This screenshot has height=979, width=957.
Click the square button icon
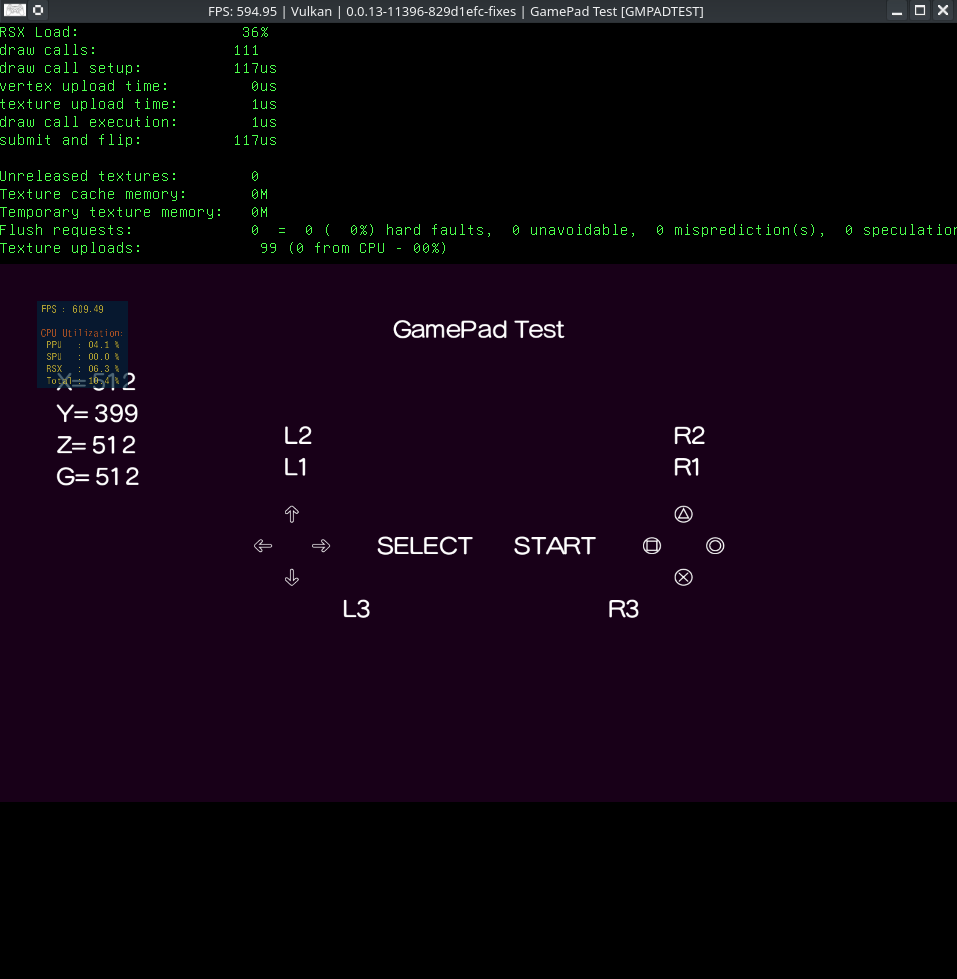652,546
